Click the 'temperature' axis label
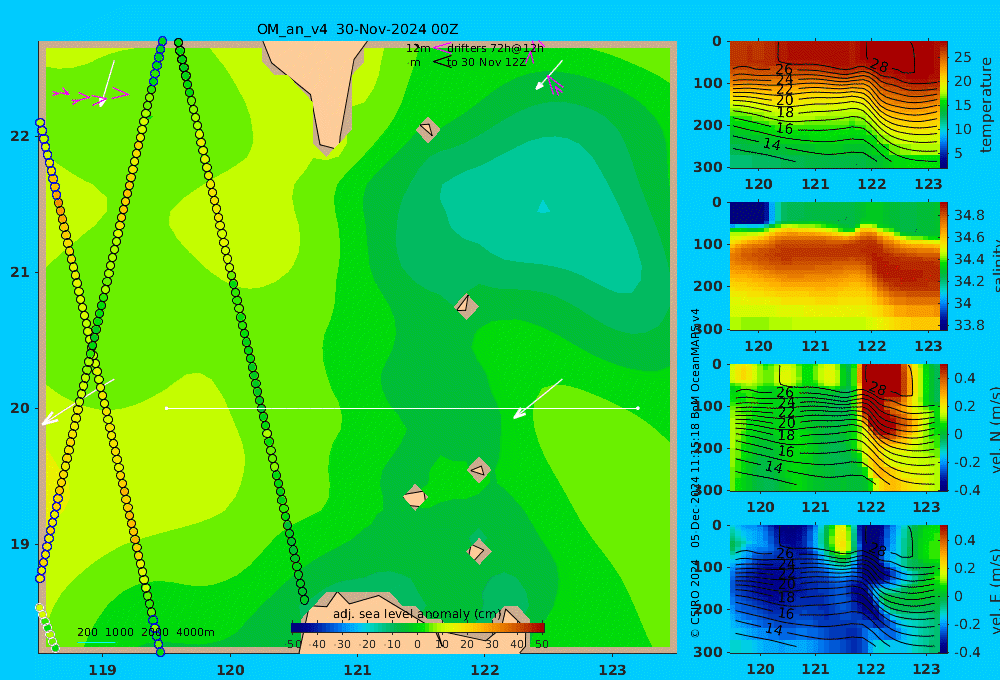1000x680 pixels. [987, 105]
